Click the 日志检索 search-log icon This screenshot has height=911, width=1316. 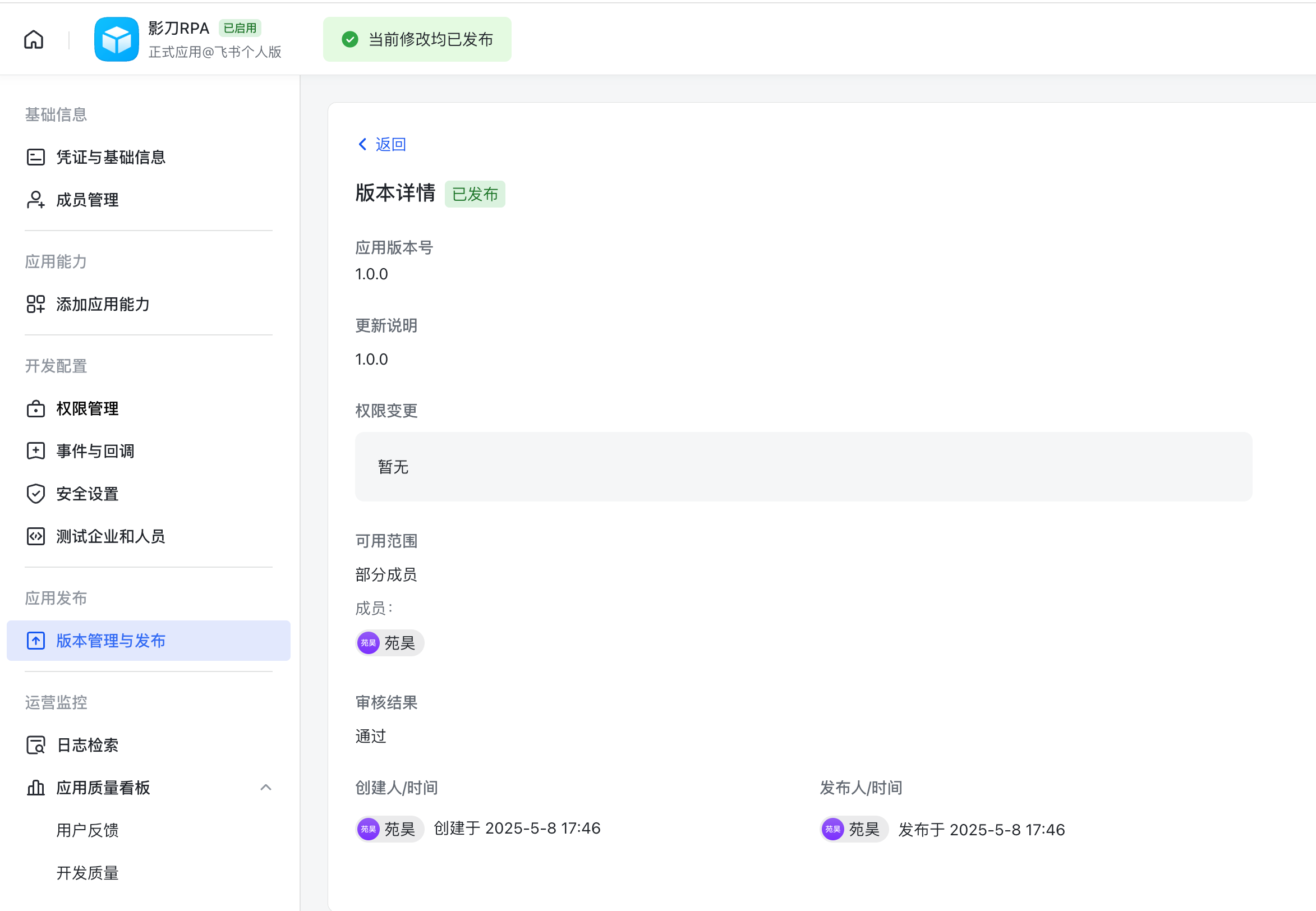(x=35, y=745)
